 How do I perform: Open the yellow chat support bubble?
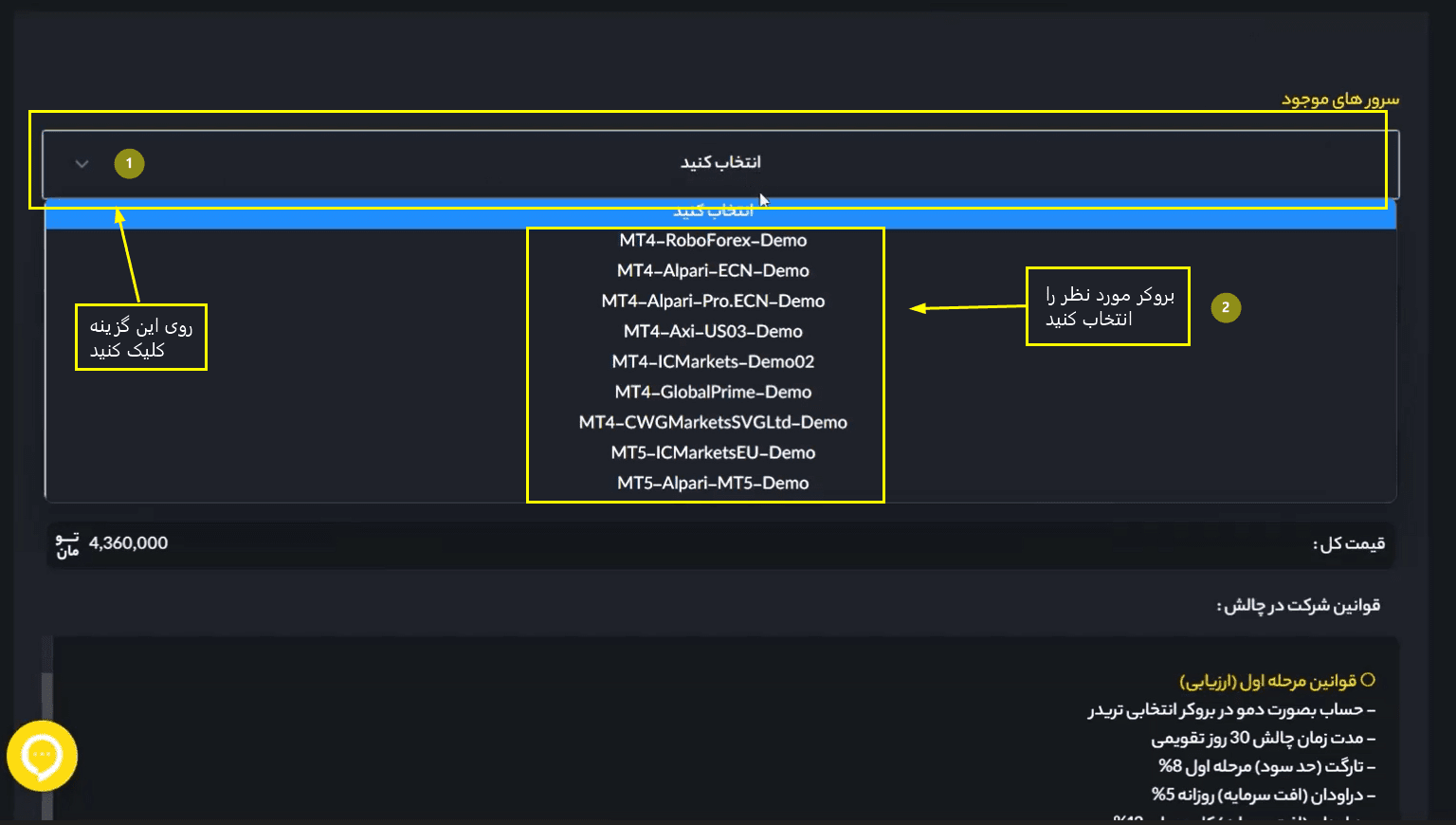(42, 756)
